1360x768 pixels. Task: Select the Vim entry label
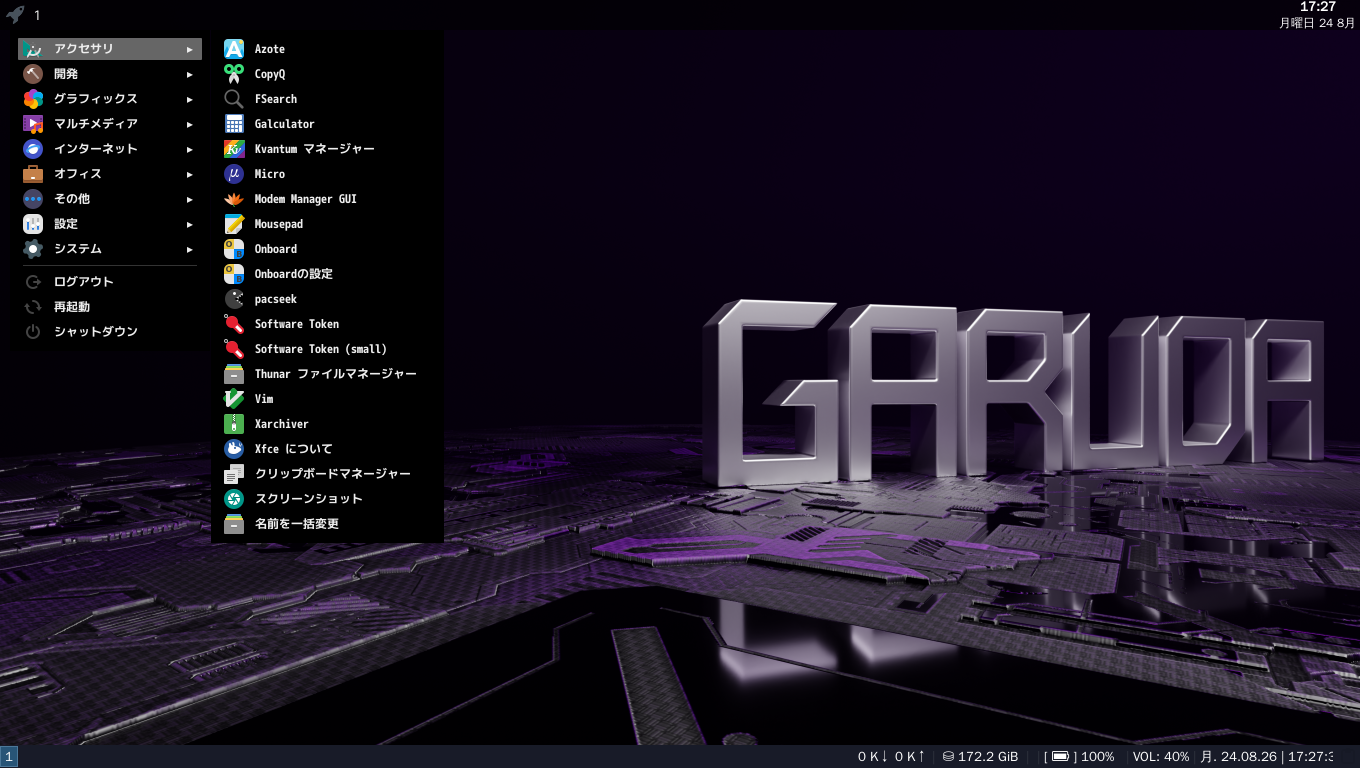click(264, 399)
